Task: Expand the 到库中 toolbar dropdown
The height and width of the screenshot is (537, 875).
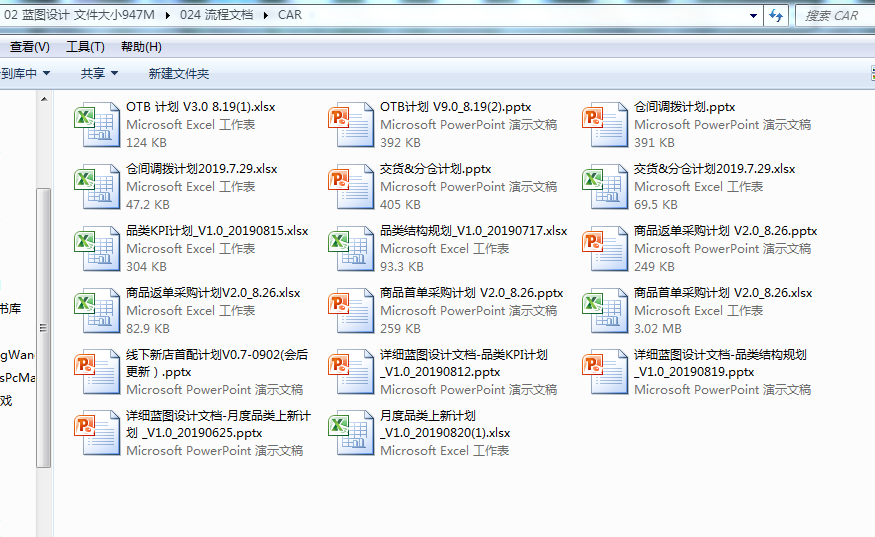Action: pyautogui.click(x=26, y=73)
